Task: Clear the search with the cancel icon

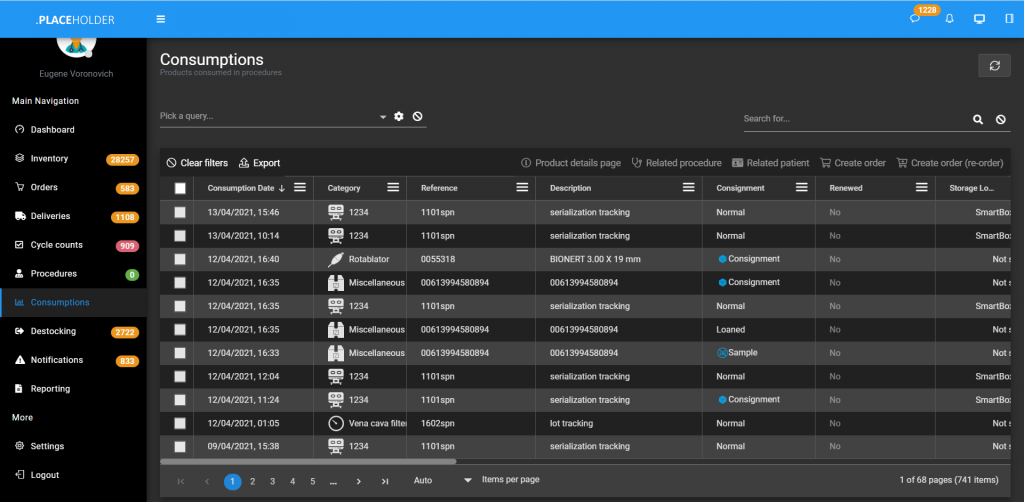Action: click(x=1001, y=119)
